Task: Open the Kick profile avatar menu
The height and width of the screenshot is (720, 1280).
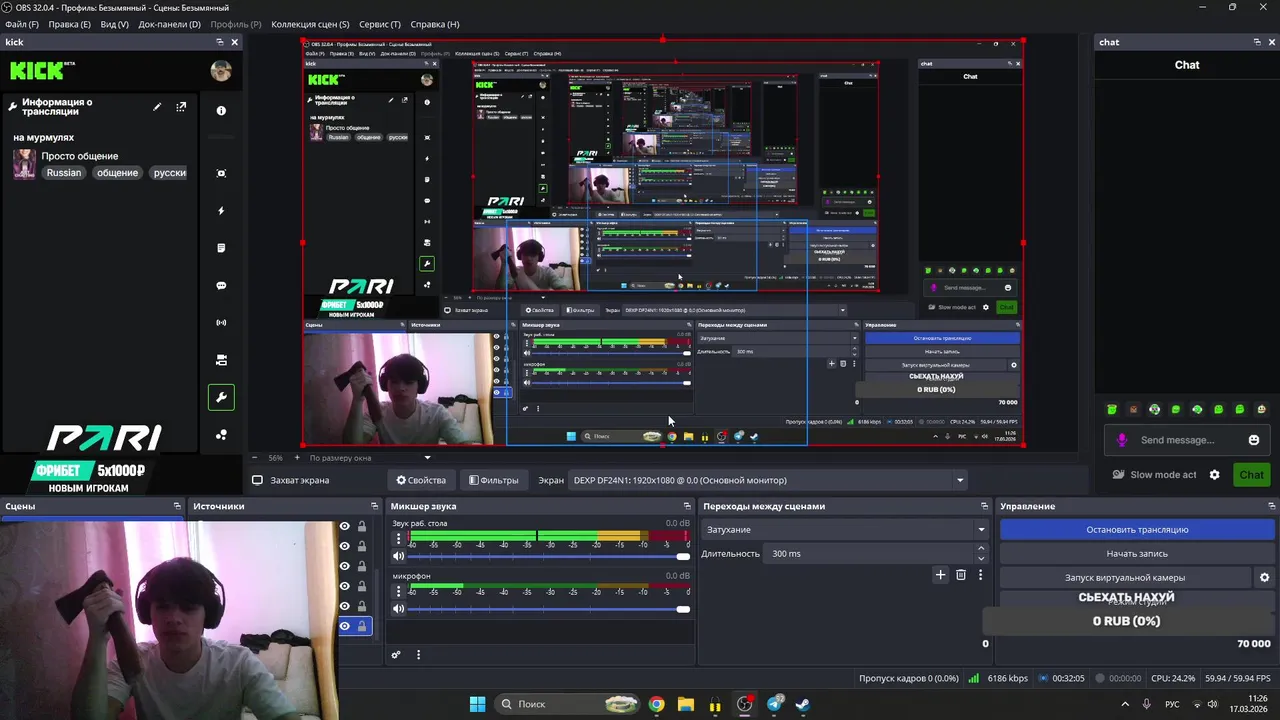Action: coord(221,70)
